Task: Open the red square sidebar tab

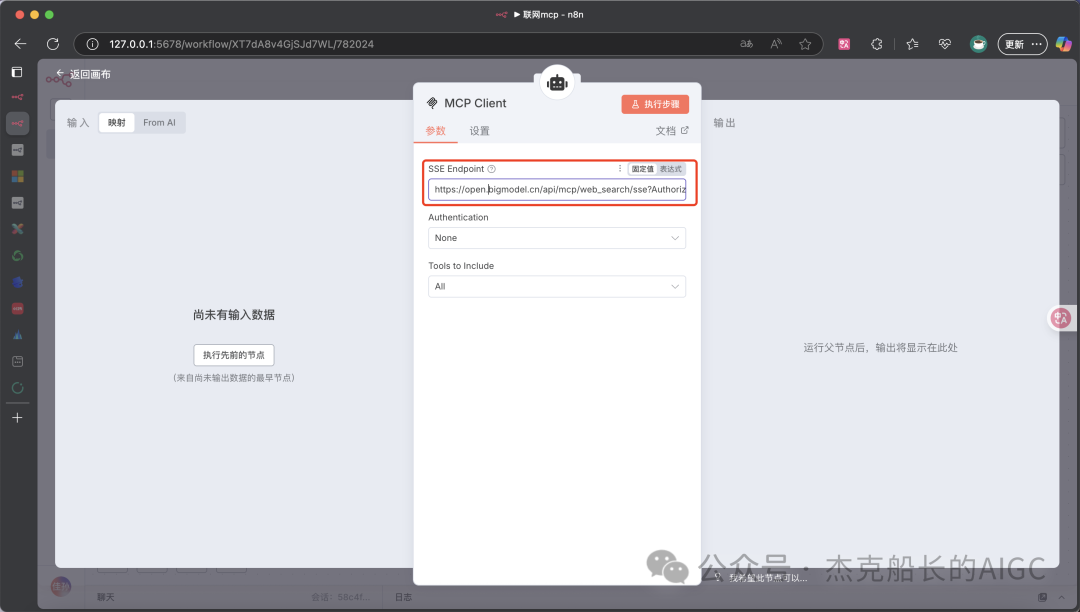Action: point(17,308)
